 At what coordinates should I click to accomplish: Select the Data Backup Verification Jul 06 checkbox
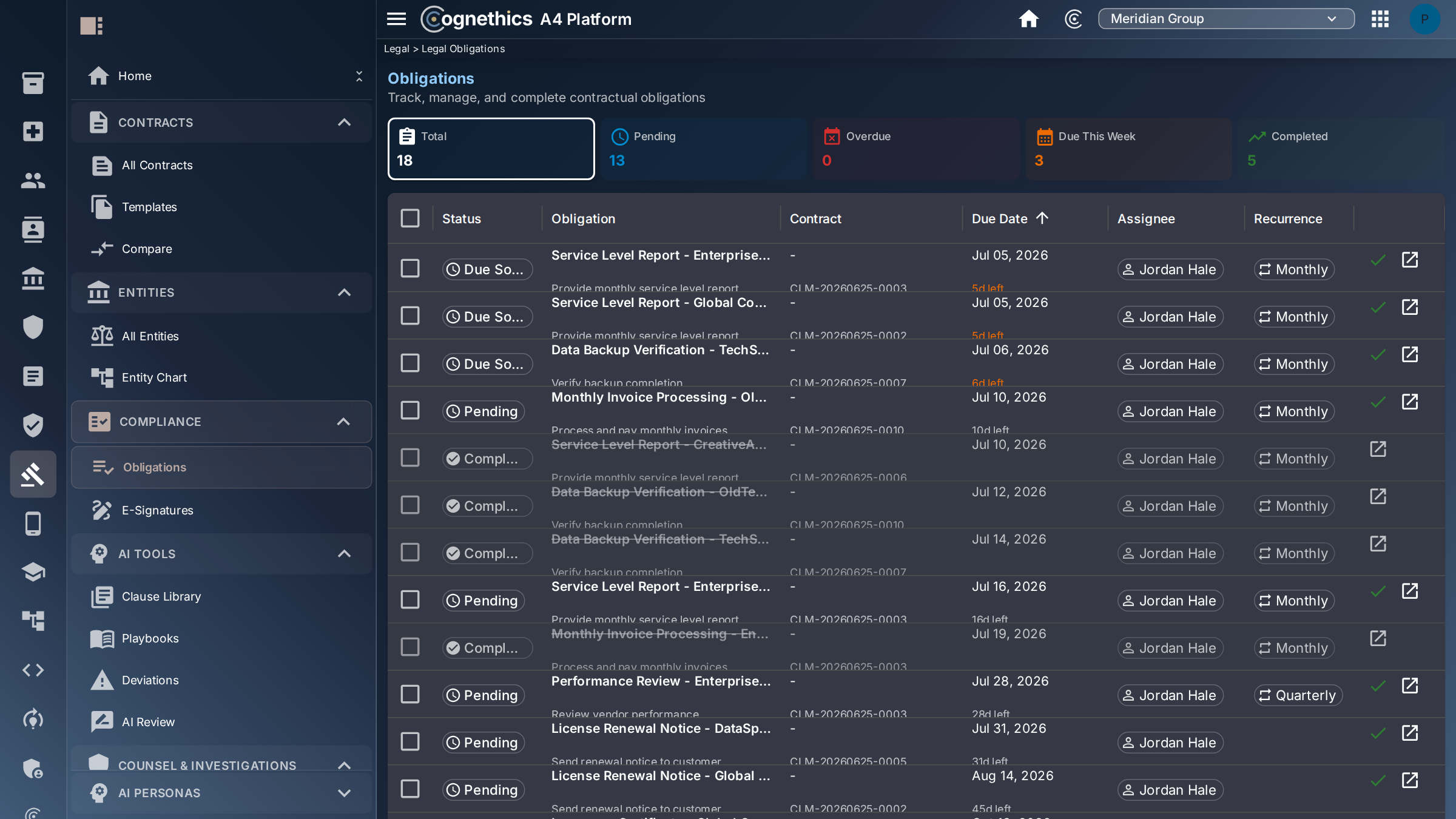tap(410, 363)
